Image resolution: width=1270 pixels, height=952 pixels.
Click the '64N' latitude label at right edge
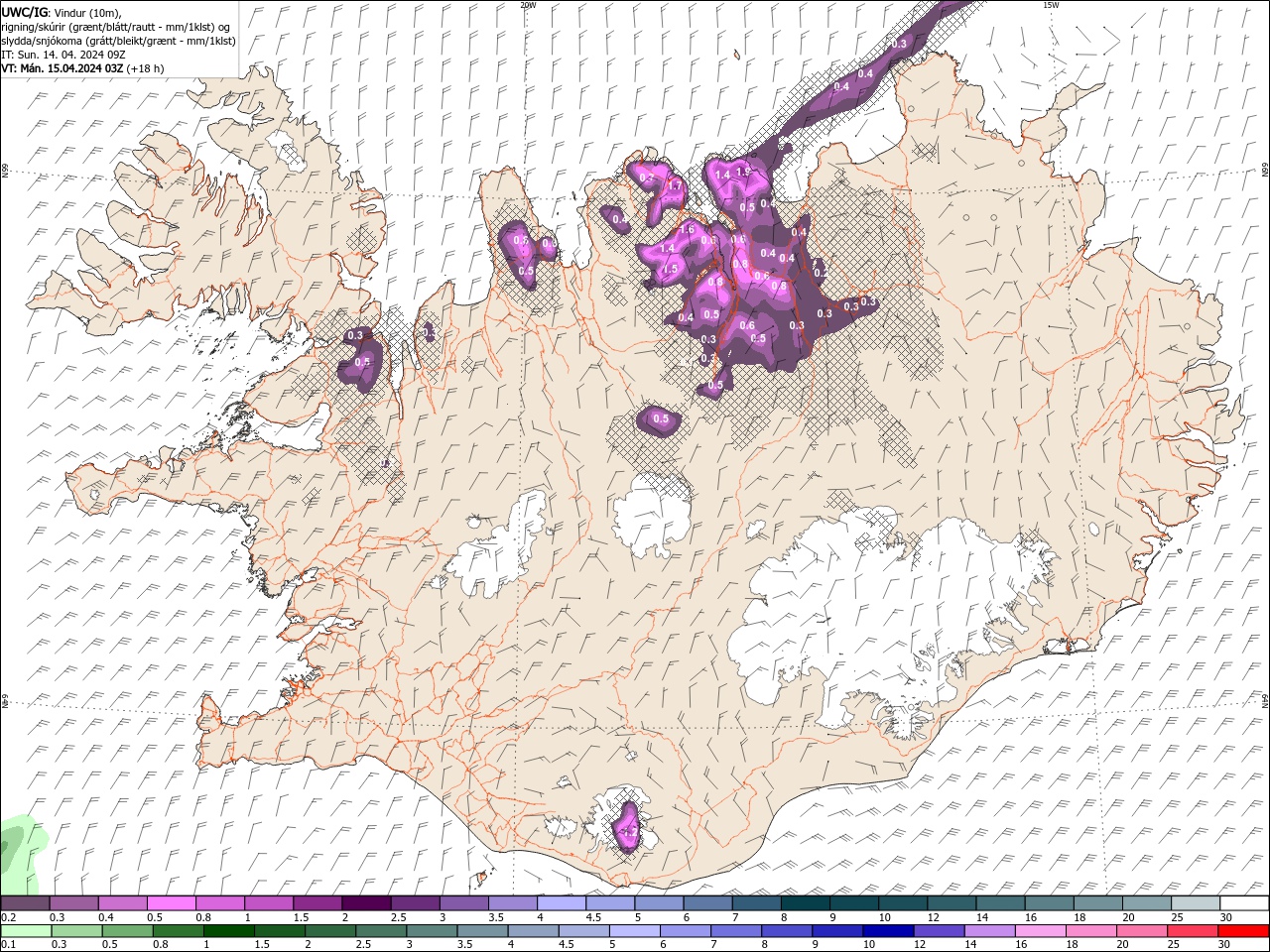pos(1266,699)
